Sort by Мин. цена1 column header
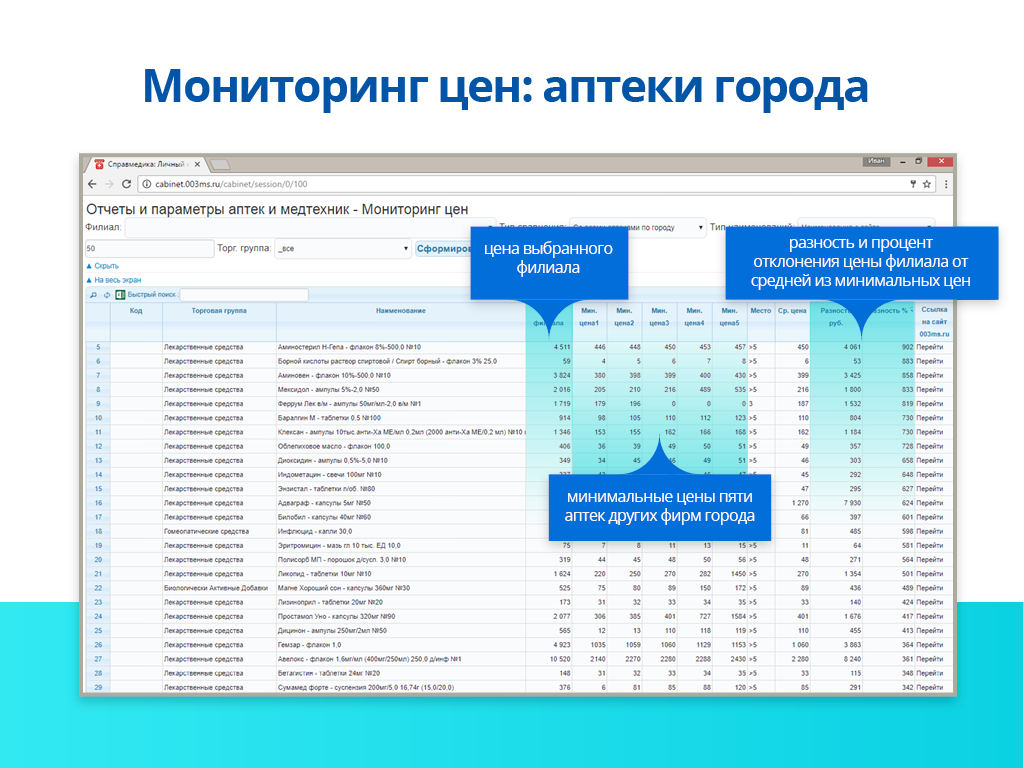This screenshot has width=1024, height=768. [x=589, y=317]
